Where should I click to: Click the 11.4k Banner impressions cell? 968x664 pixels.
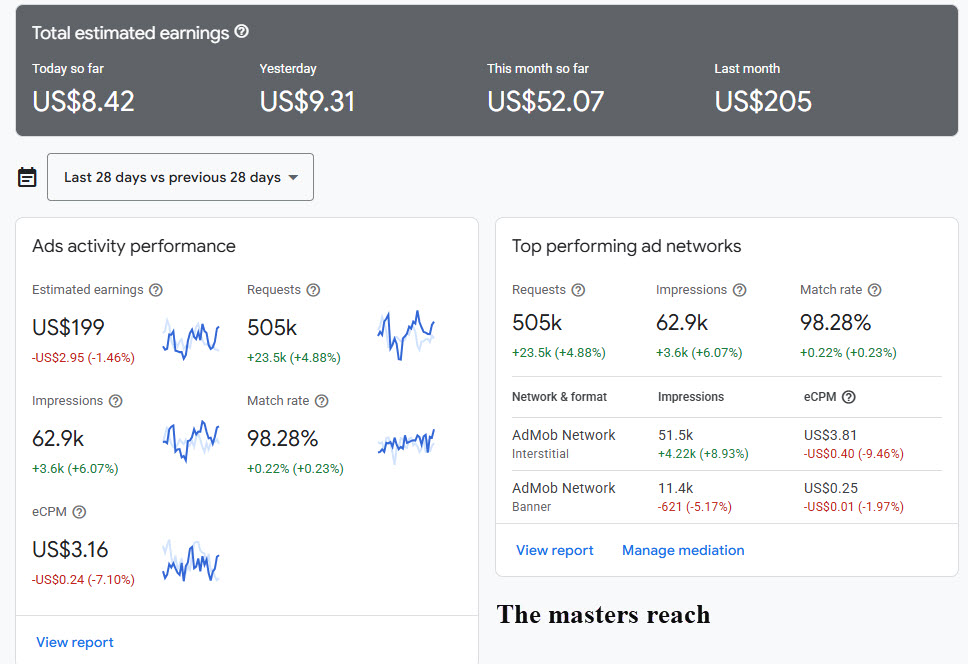(x=675, y=488)
